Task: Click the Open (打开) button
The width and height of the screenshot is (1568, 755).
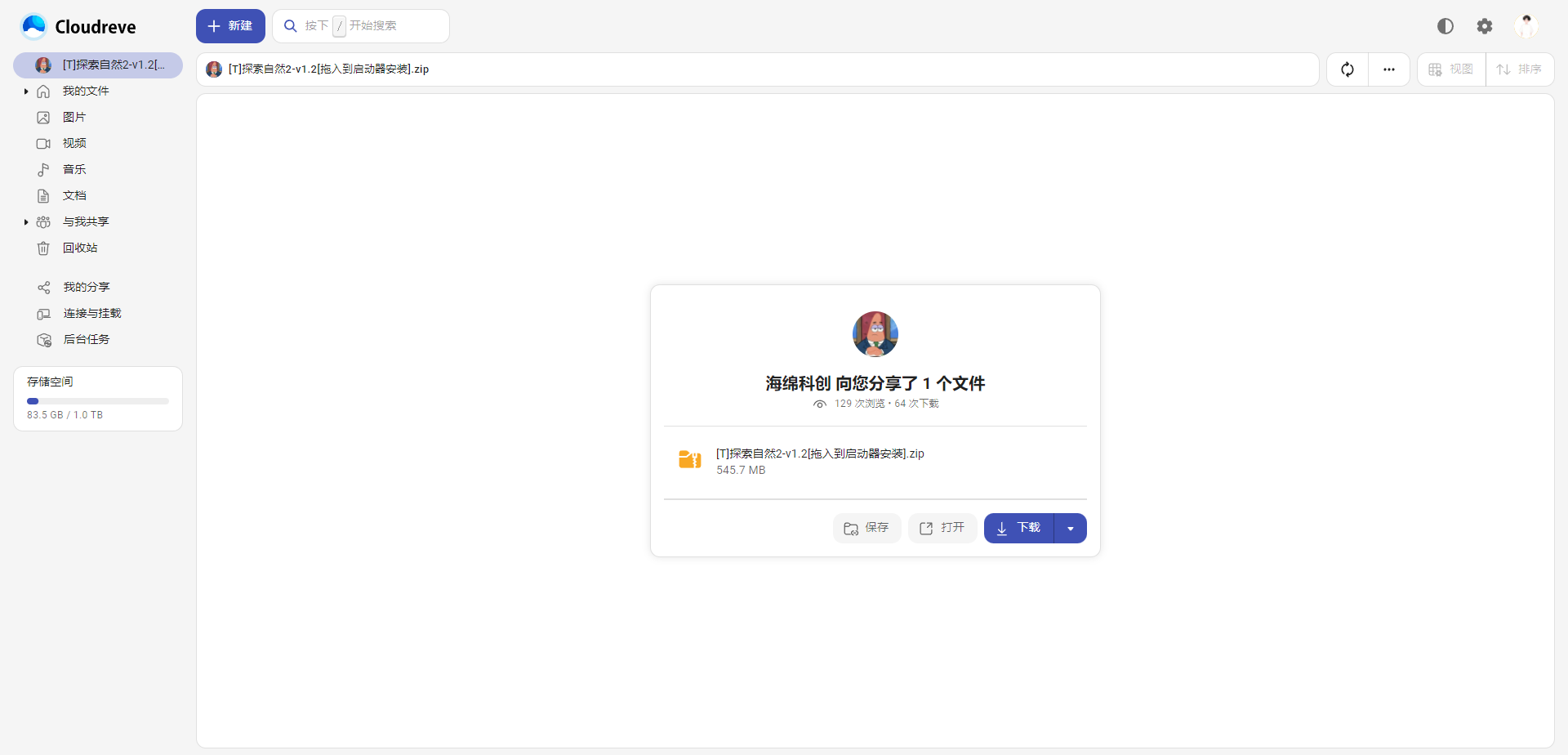Action: pos(942,529)
